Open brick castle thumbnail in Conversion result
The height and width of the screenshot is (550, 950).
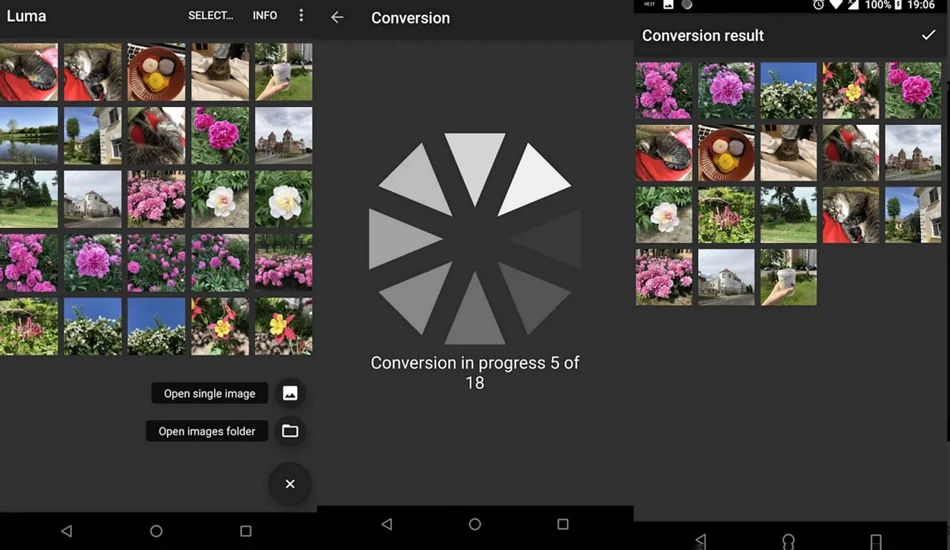click(913, 153)
